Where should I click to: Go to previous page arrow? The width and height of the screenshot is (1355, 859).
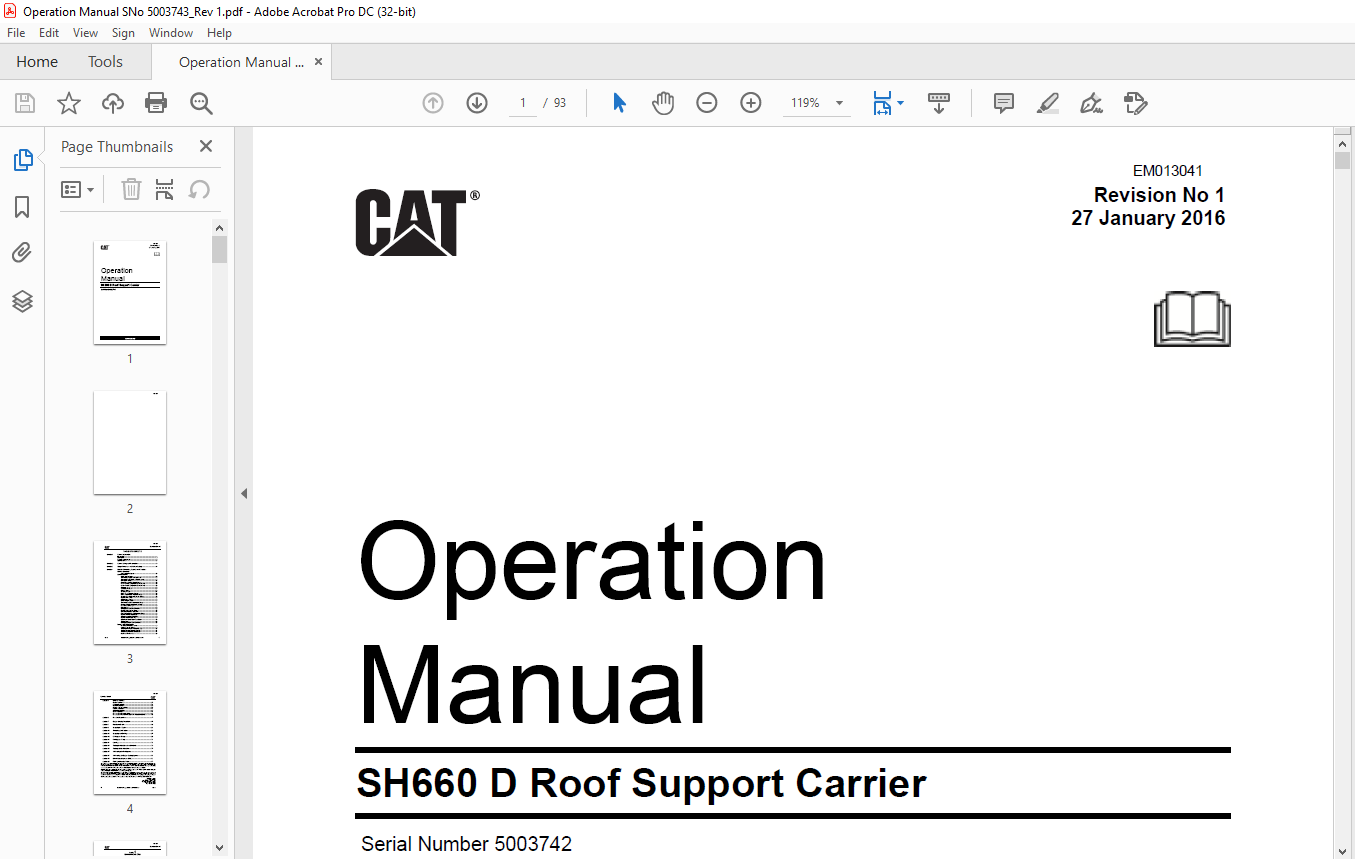point(433,103)
